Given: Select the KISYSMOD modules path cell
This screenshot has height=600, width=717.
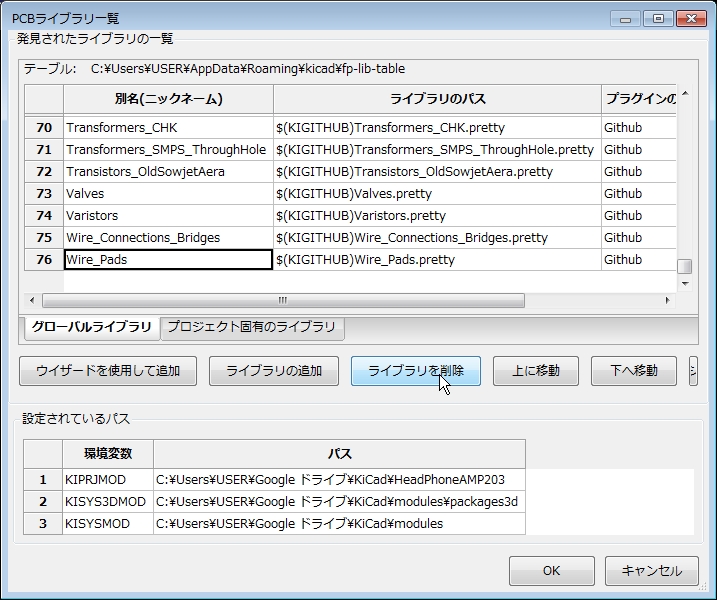Looking at the screenshot, I should click(339, 524).
